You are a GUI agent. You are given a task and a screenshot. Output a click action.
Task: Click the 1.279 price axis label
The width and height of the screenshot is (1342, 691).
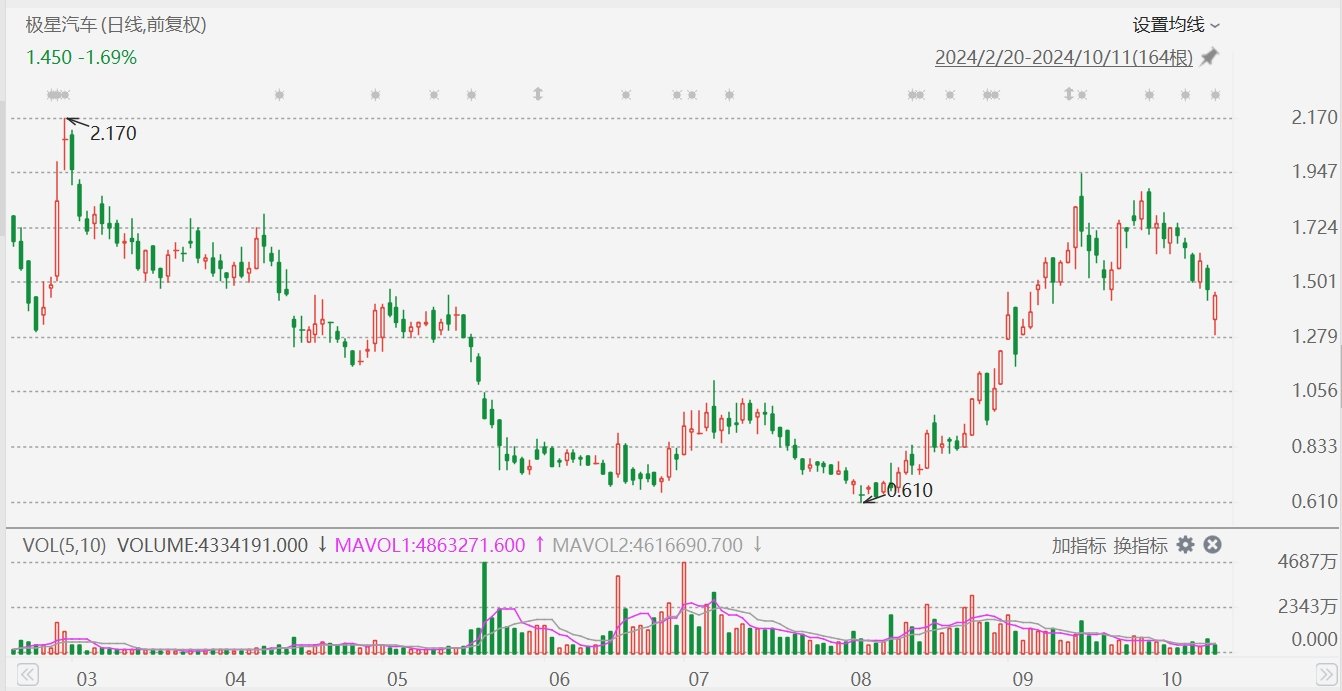pos(1315,336)
